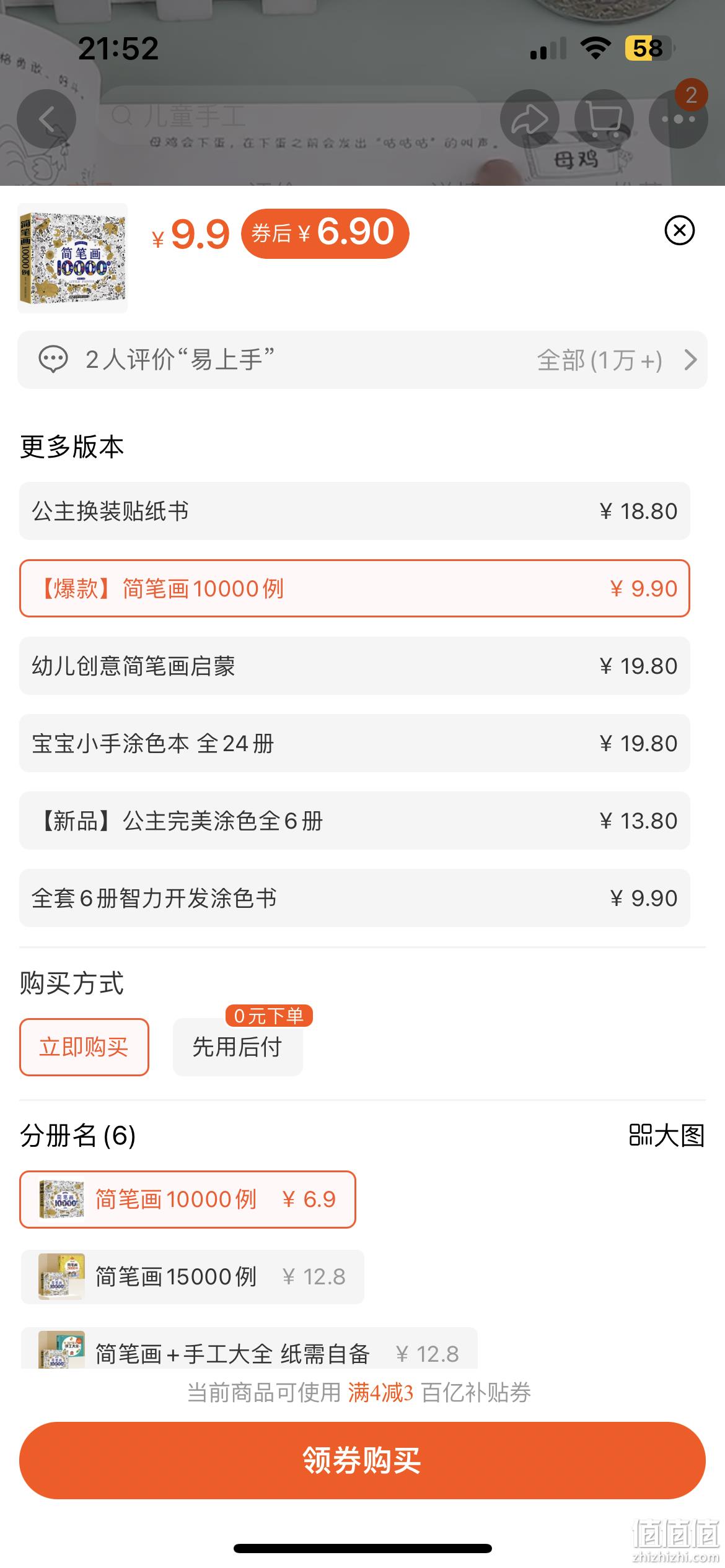The height and width of the screenshot is (1568, 725).
Task: Select 【爆款】简笔画10000例 version
Action: tap(354, 588)
